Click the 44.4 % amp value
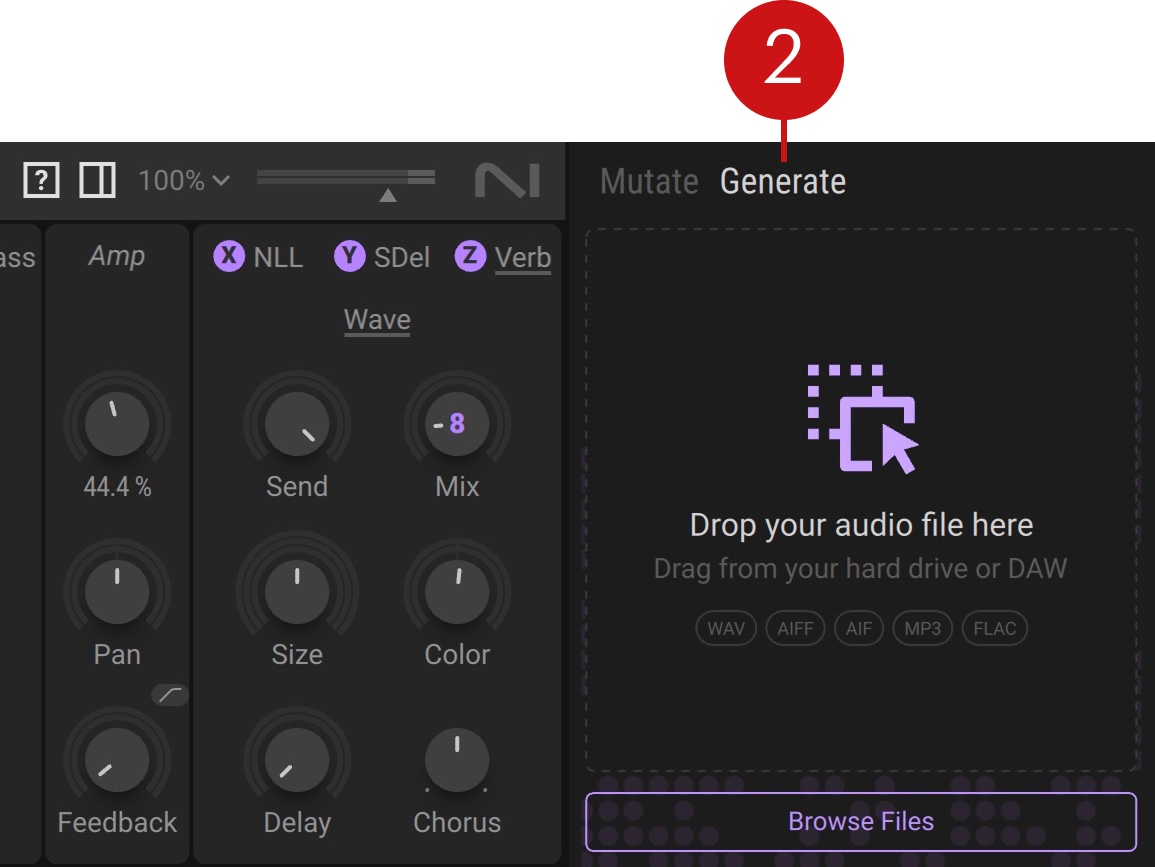The height and width of the screenshot is (867, 1155). pyautogui.click(x=117, y=487)
